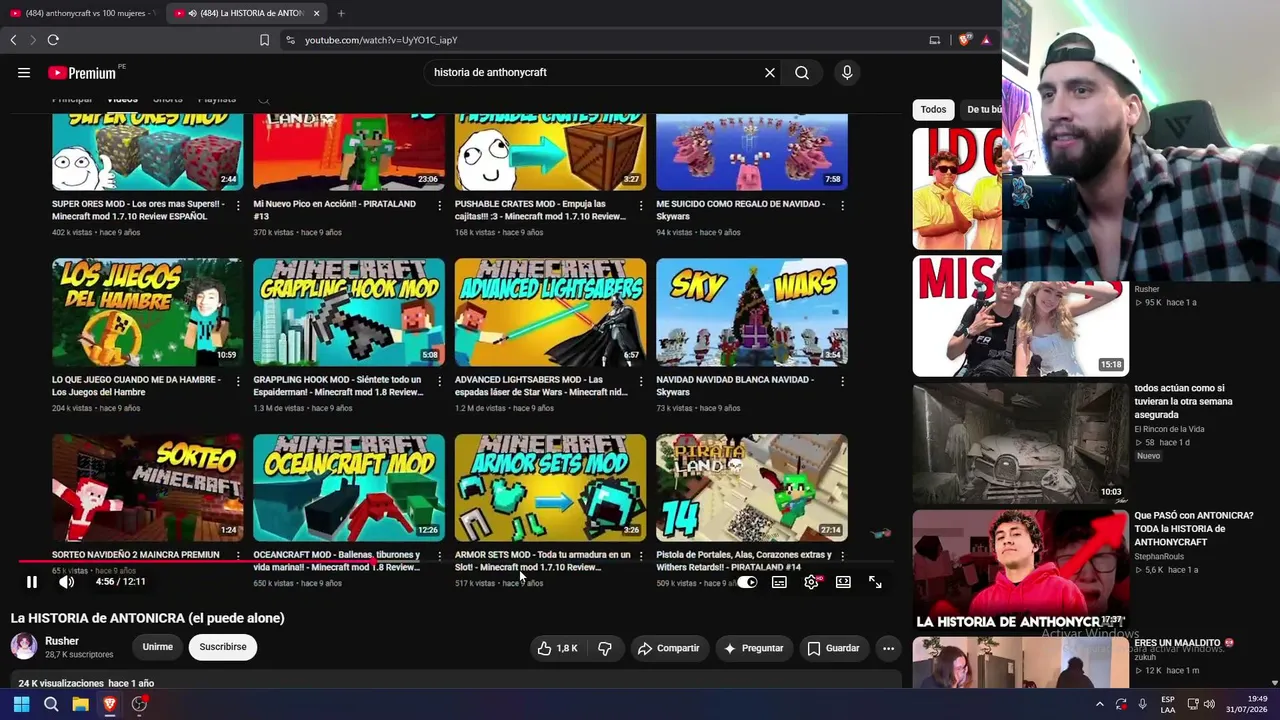Open the YouTube guide hamburger menu
The width and height of the screenshot is (1280, 720).
click(x=24, y=72)
